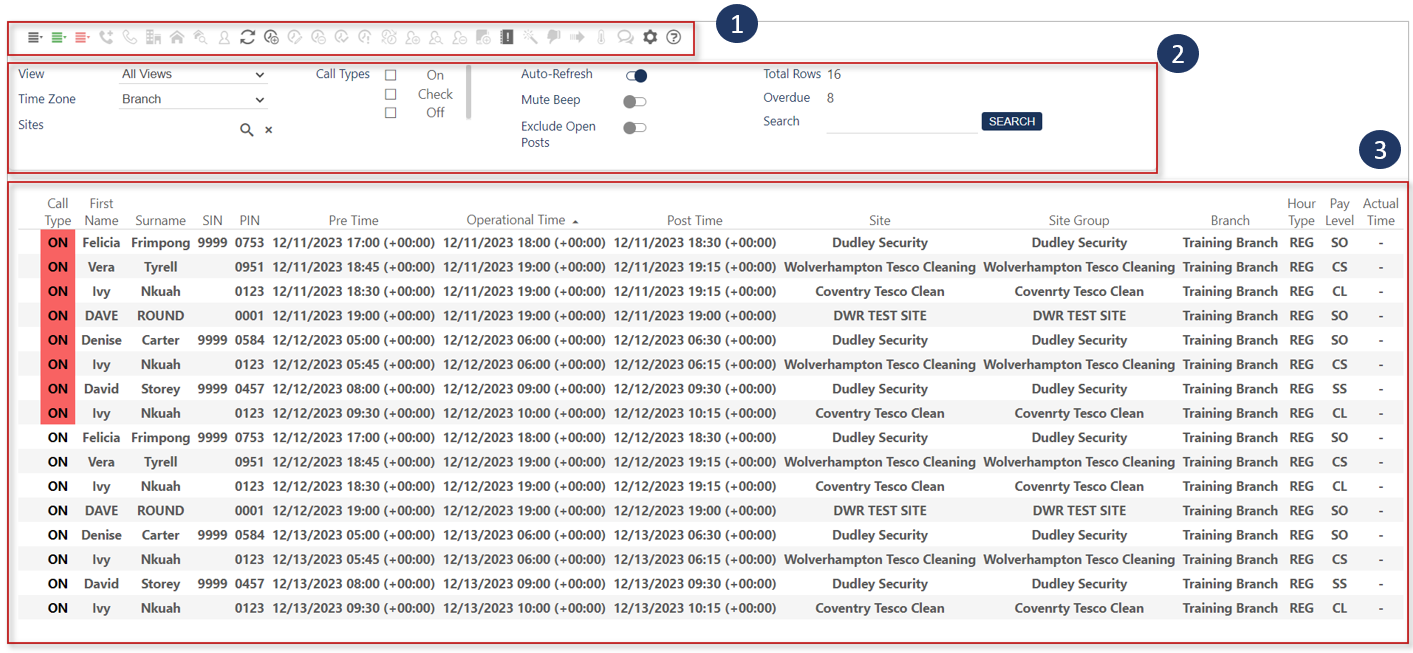
Task: Click the single person icon
Action: pos(224,37)
